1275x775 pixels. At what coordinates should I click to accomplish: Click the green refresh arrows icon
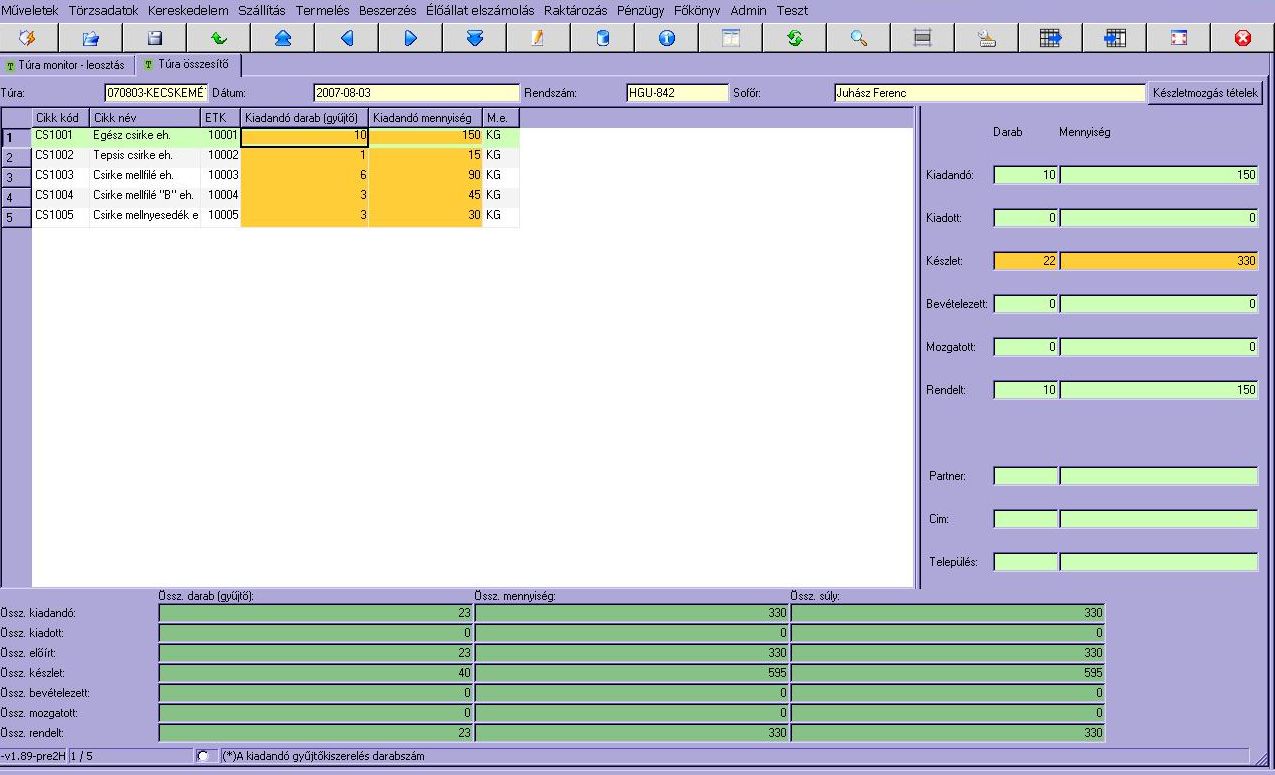point(795,38)
